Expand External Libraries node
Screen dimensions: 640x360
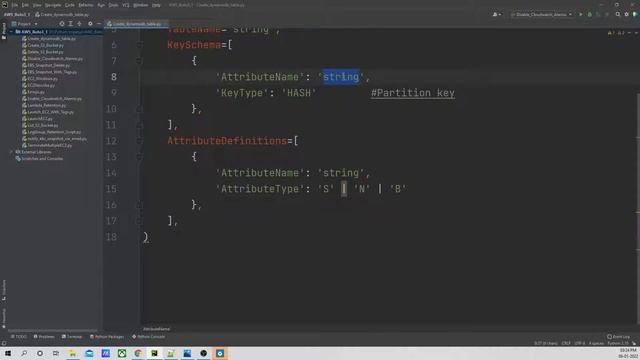coord(11,152)
